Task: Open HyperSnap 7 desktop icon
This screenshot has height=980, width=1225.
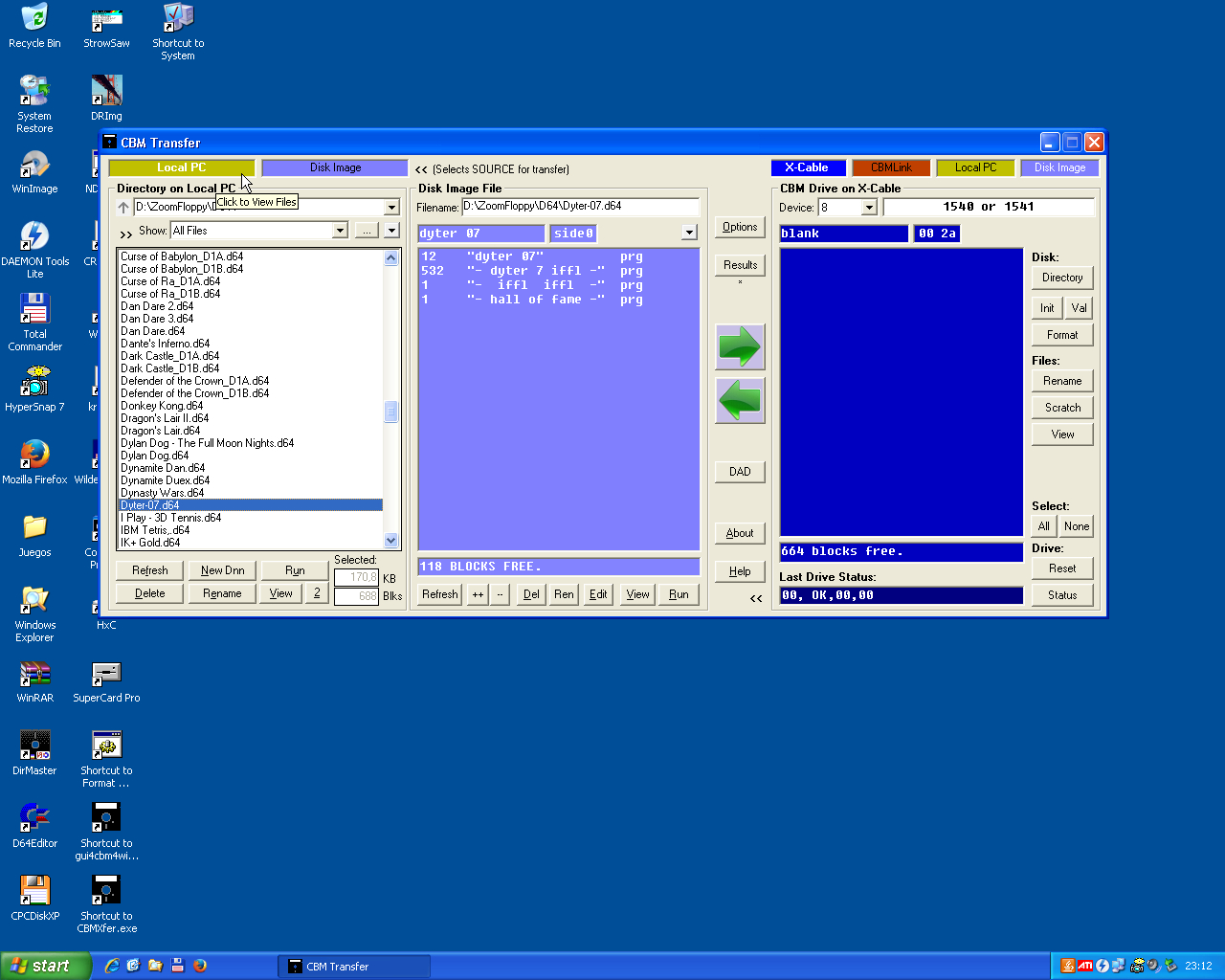Action: (34, 390)
